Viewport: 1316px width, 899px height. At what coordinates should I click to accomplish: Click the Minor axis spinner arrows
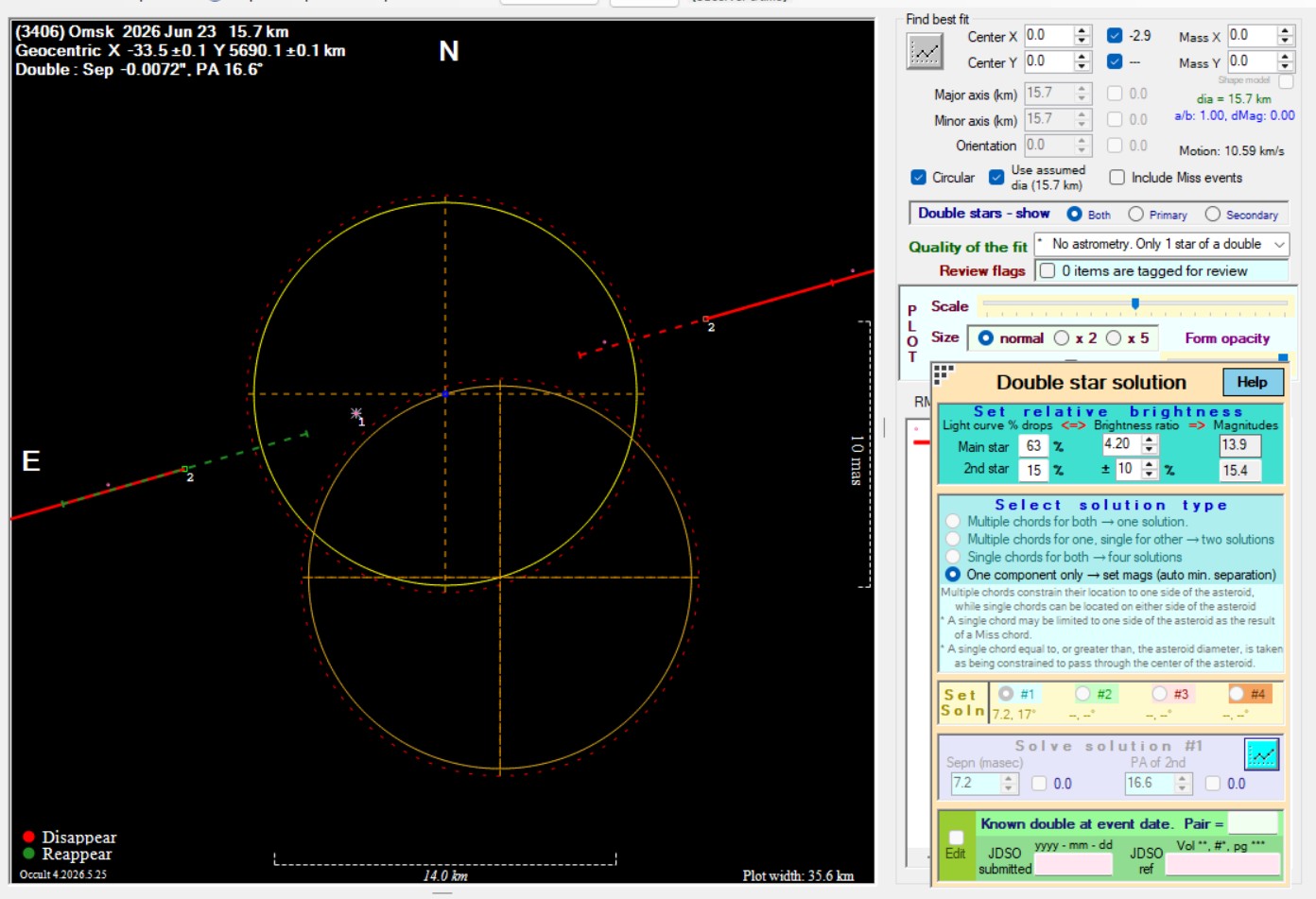tap(1082, 119)
